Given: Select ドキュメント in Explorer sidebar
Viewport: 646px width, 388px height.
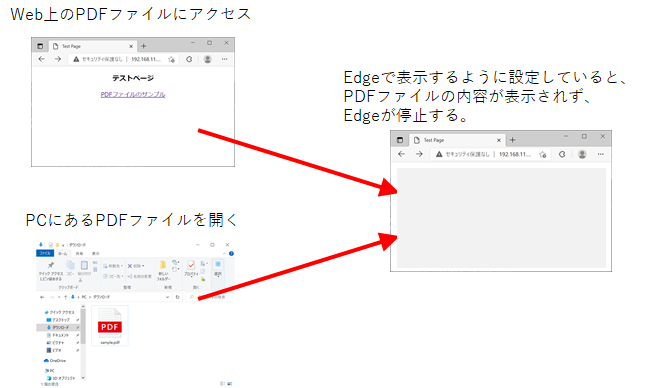Looking at the screenshot, I should (x=58, y=335).
